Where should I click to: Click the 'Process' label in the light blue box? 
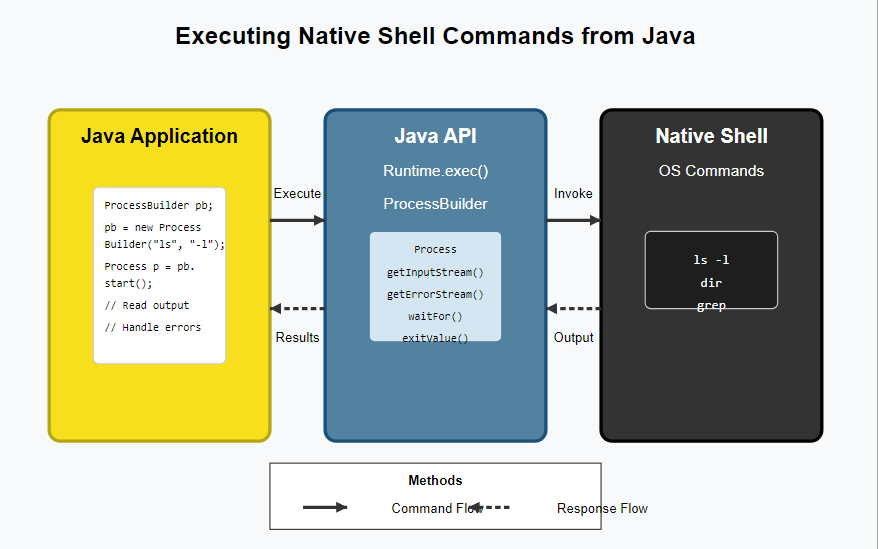tap(435, 250)
